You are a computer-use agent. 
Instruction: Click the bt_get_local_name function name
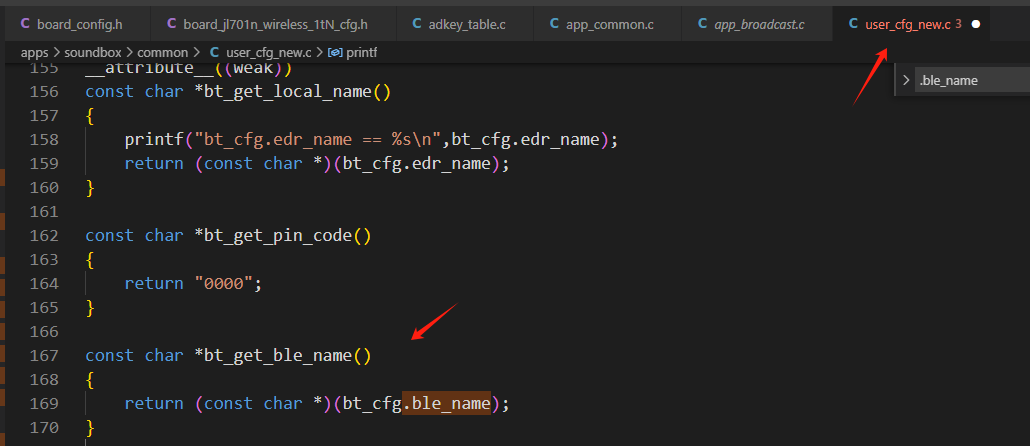tap(288, 91)
